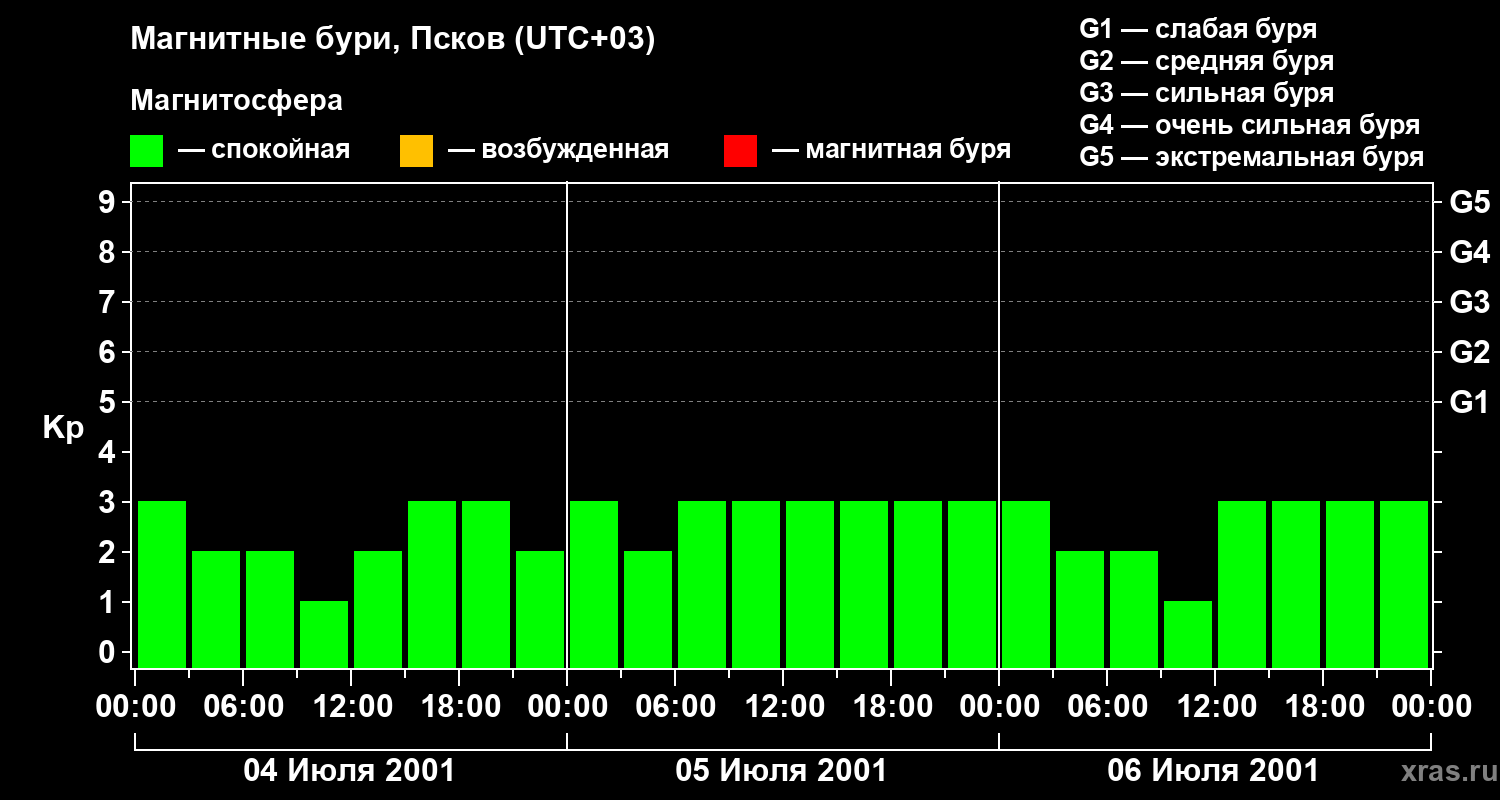Viewport: 1500px width, 800px height.
Task: Click the 06 July 18:00–21:00 bar
Action: click(1350, 584)
